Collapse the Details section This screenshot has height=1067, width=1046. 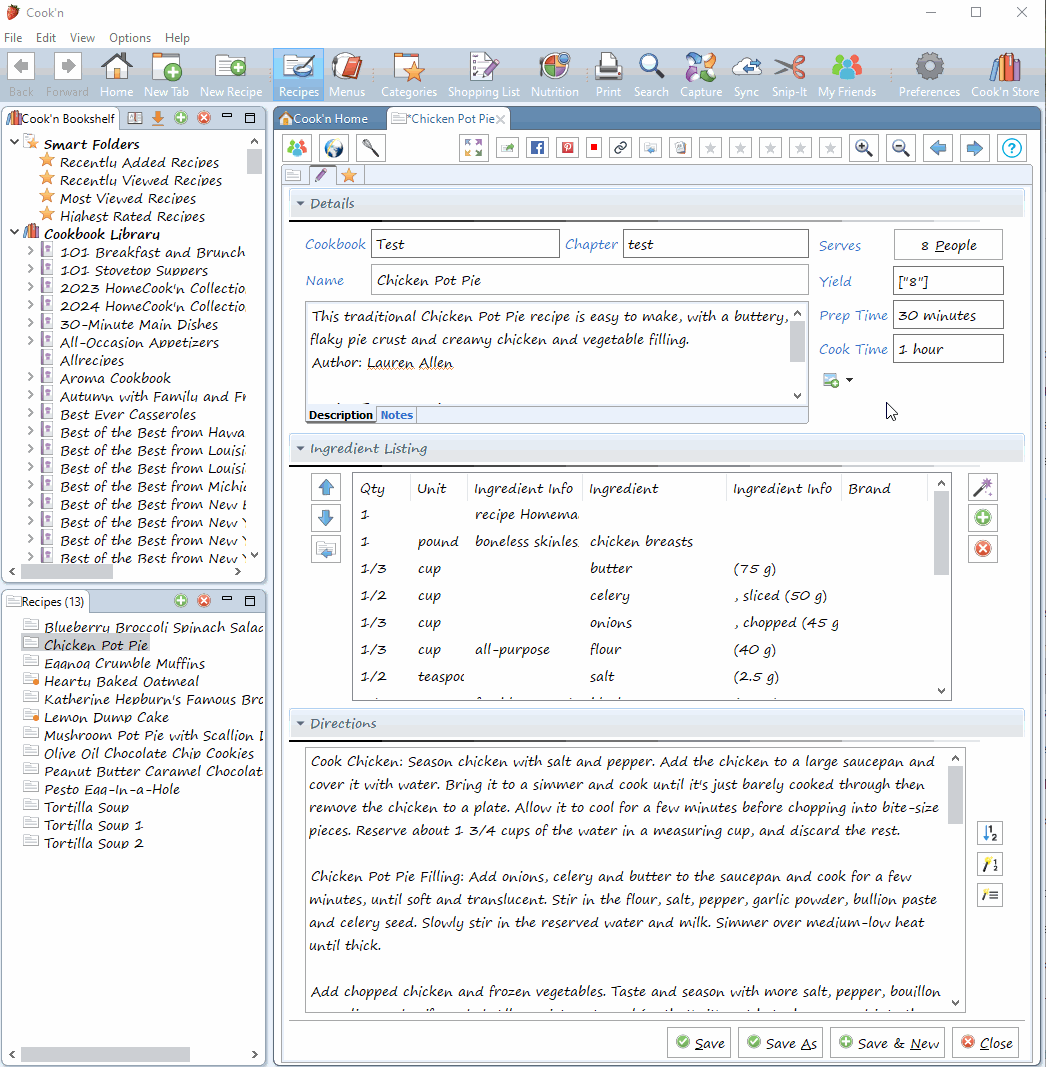click(x=300, y=204)
